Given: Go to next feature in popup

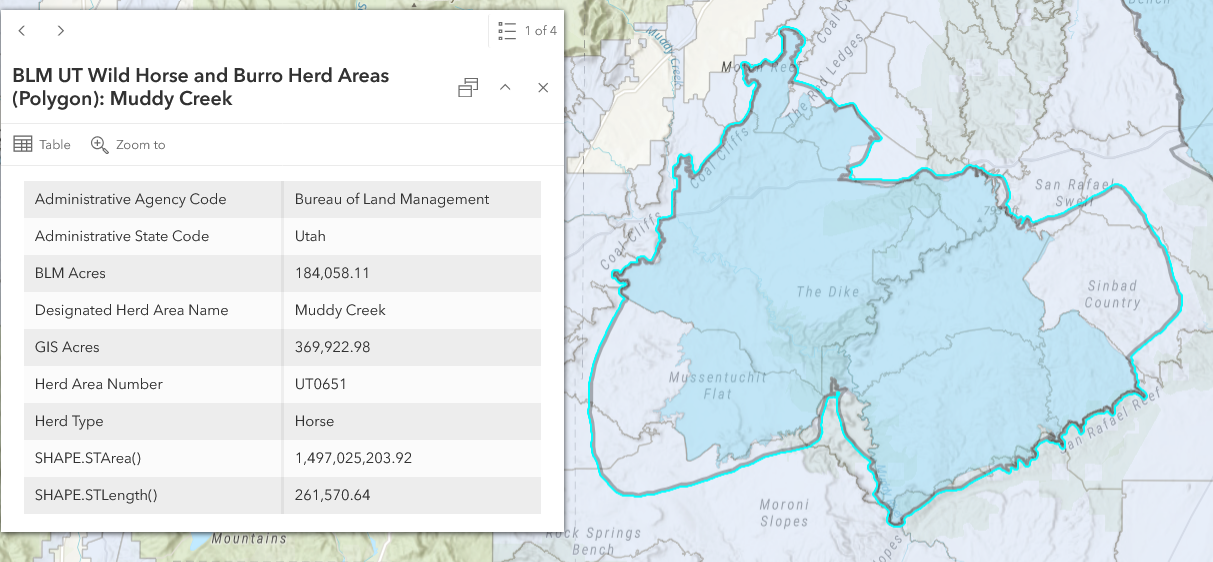Looking at the screenshot, I should tap(61, 31).
